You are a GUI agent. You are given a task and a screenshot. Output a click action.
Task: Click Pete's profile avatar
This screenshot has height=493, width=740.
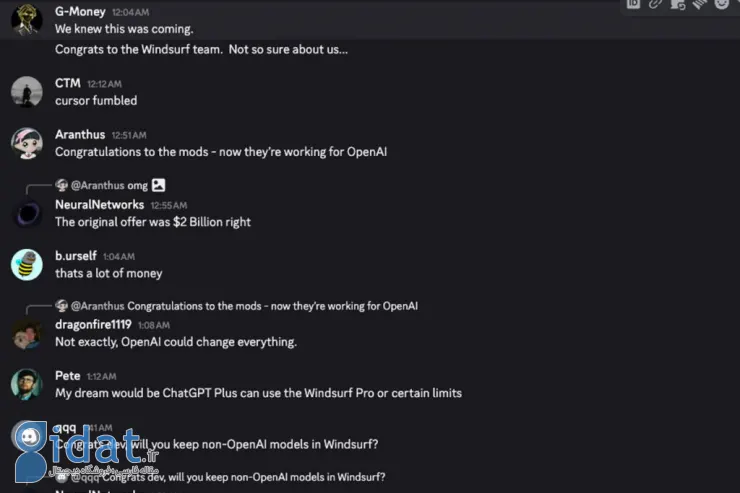coord(27,384)
